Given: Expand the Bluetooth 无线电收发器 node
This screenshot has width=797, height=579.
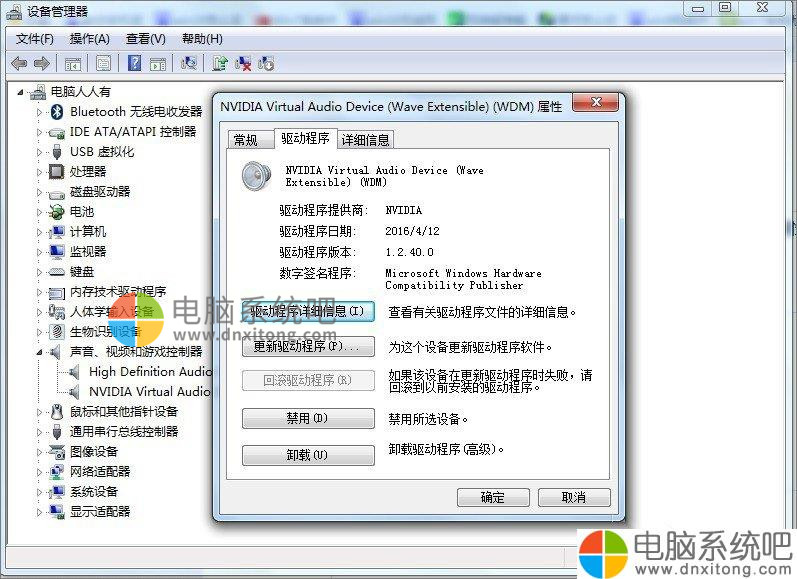Looking at the screenshot, I should [39, 112].
